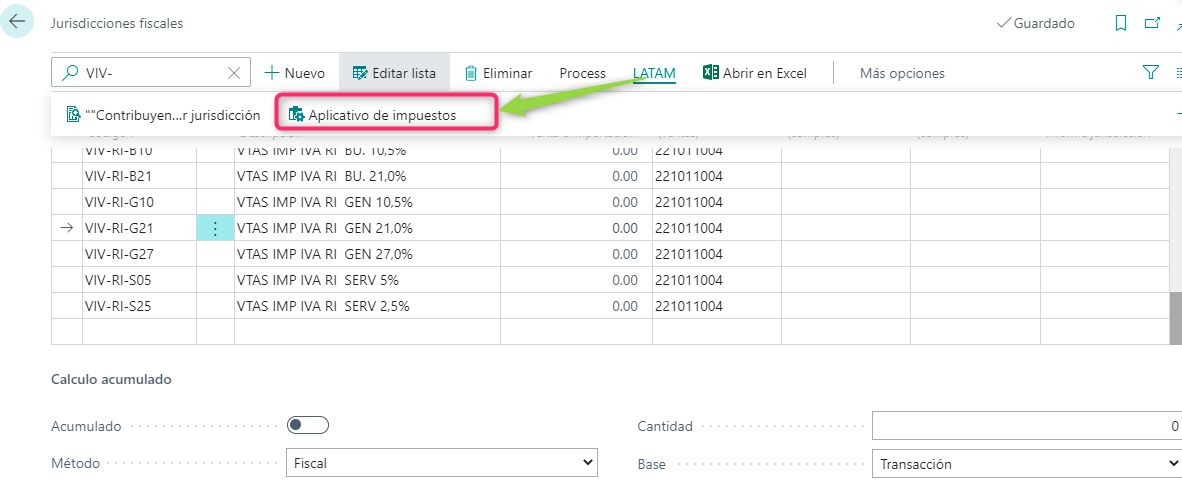Image resolution: width=1182 pixels, height=493 pixels.
Task: Click the trash icon beside Eliminar
Action: pos(471,73)
